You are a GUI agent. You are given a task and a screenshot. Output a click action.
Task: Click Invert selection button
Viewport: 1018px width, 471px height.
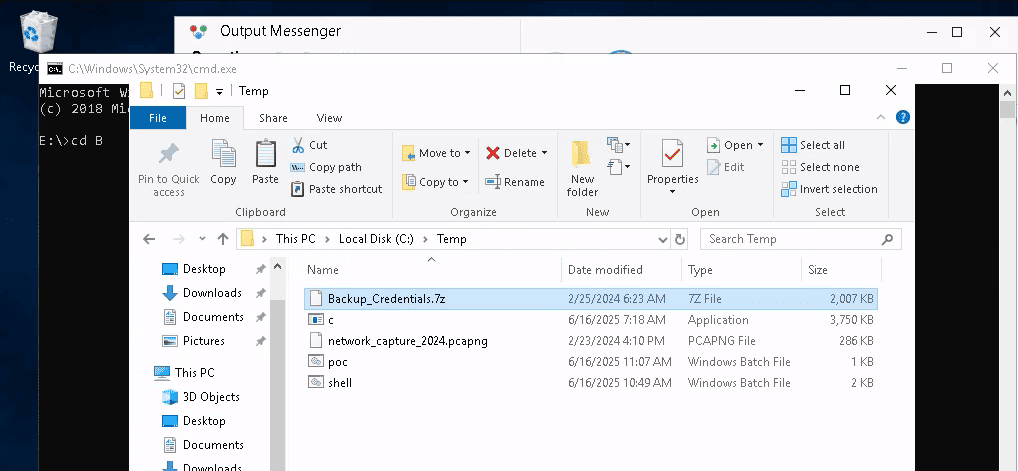tap(829, 189)
